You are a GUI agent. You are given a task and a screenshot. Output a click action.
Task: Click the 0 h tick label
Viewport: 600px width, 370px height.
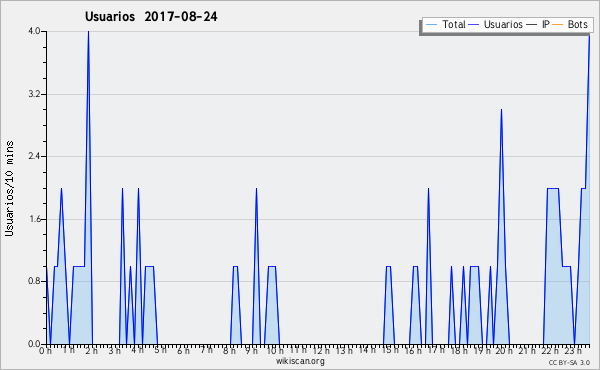pyautogui.click(x=45, y=350)
